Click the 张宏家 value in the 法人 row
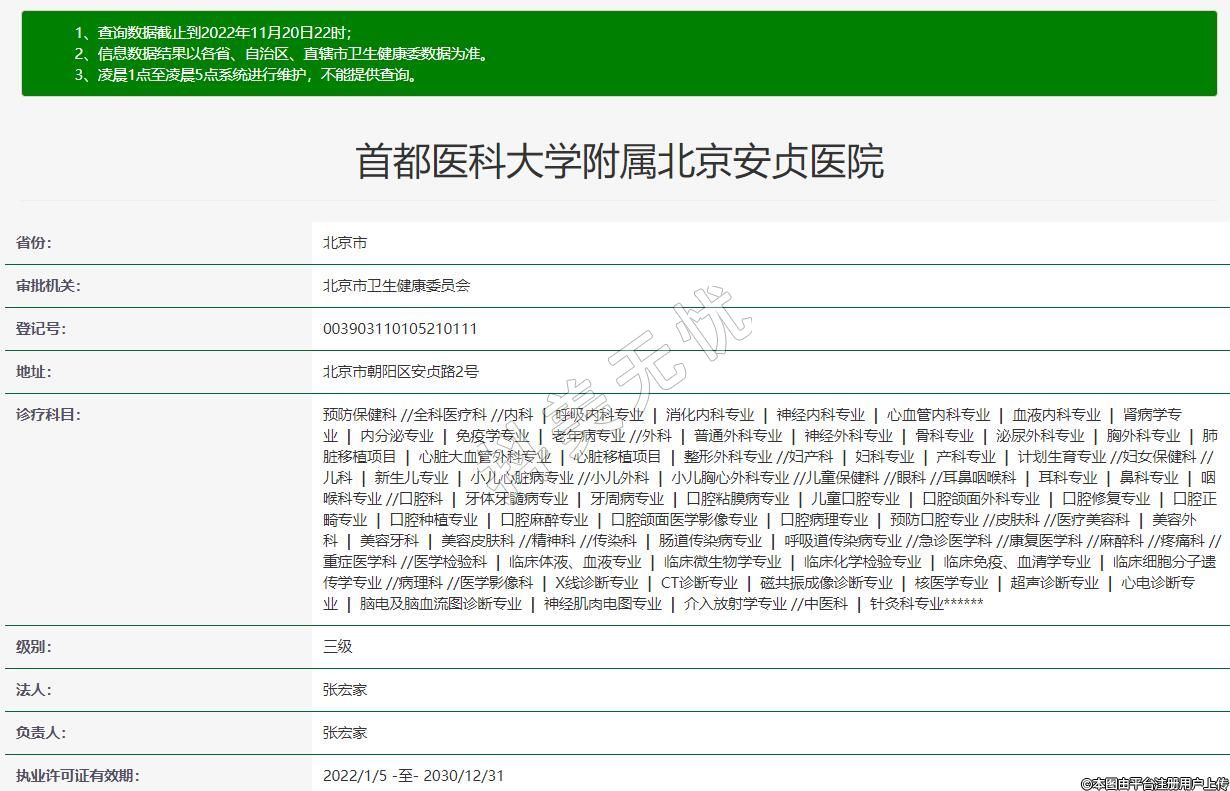The image size is (1230, 791). pos(345,690)
